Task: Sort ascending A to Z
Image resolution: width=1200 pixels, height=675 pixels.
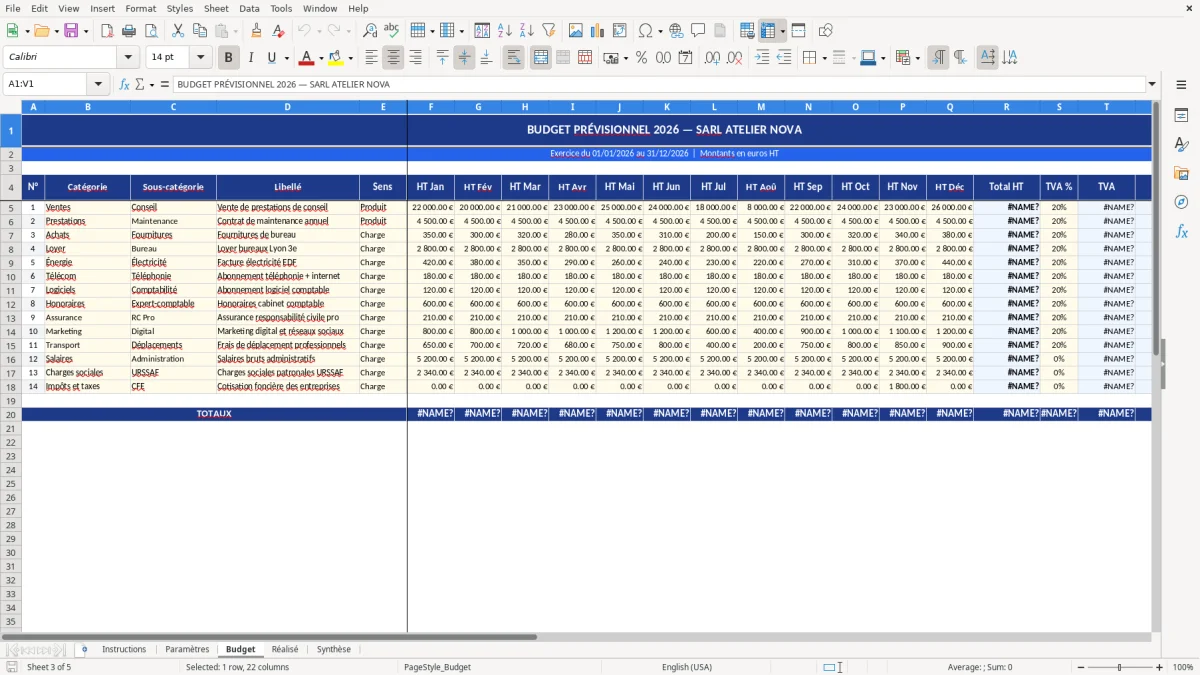Action: 504,31
